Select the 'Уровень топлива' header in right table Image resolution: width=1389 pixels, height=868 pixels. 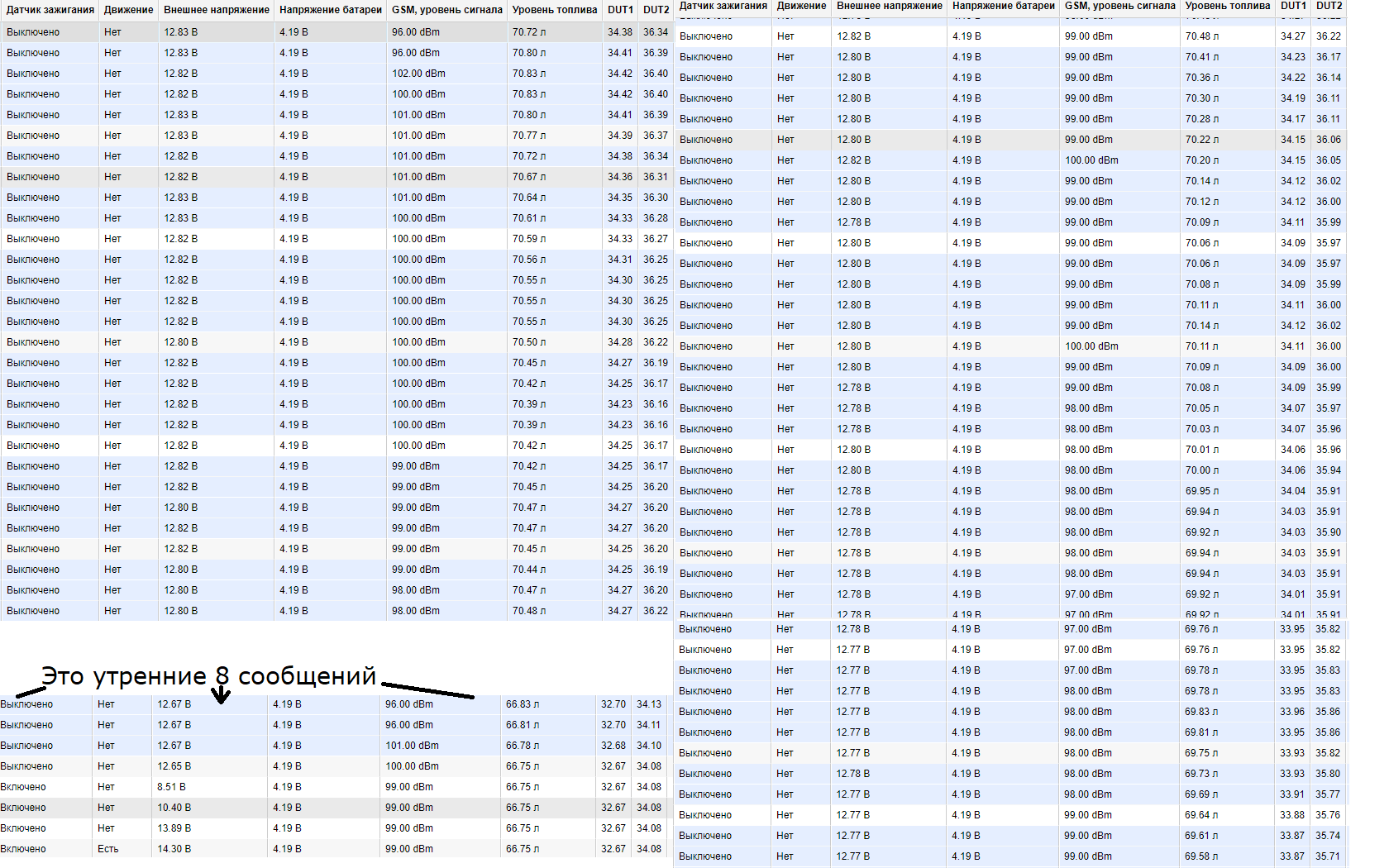[1227, 6]
